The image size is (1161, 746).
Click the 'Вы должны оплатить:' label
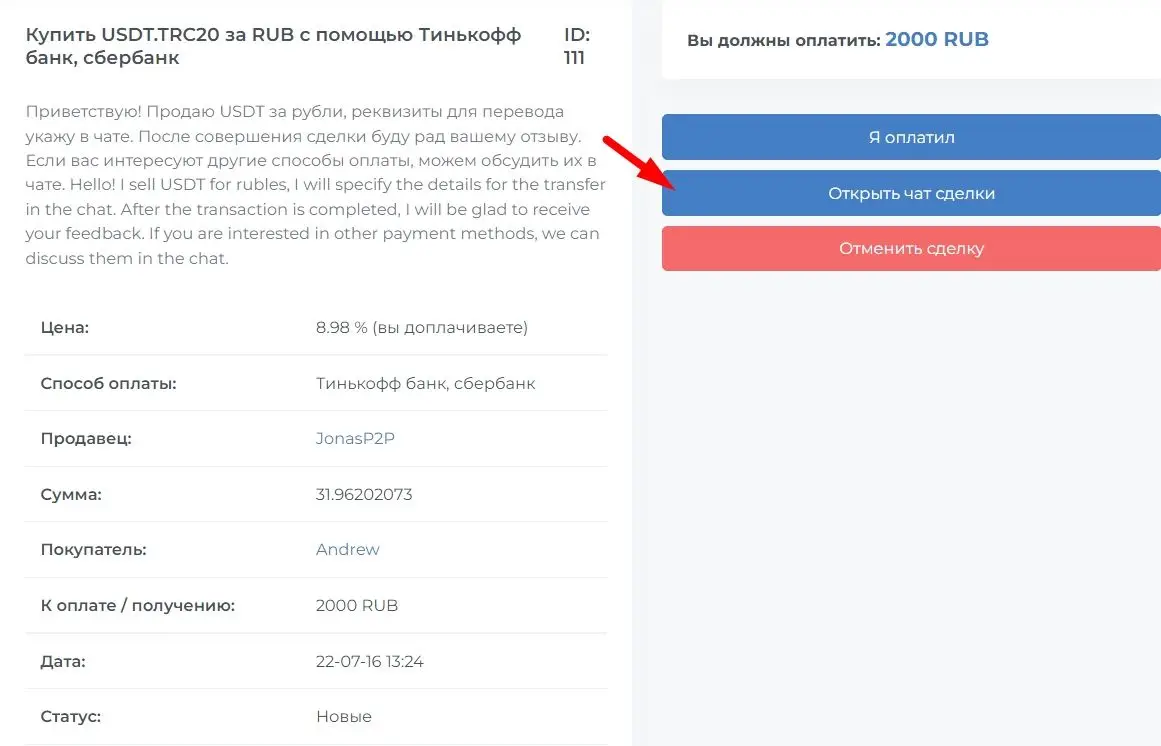click(x=783, y=40)
